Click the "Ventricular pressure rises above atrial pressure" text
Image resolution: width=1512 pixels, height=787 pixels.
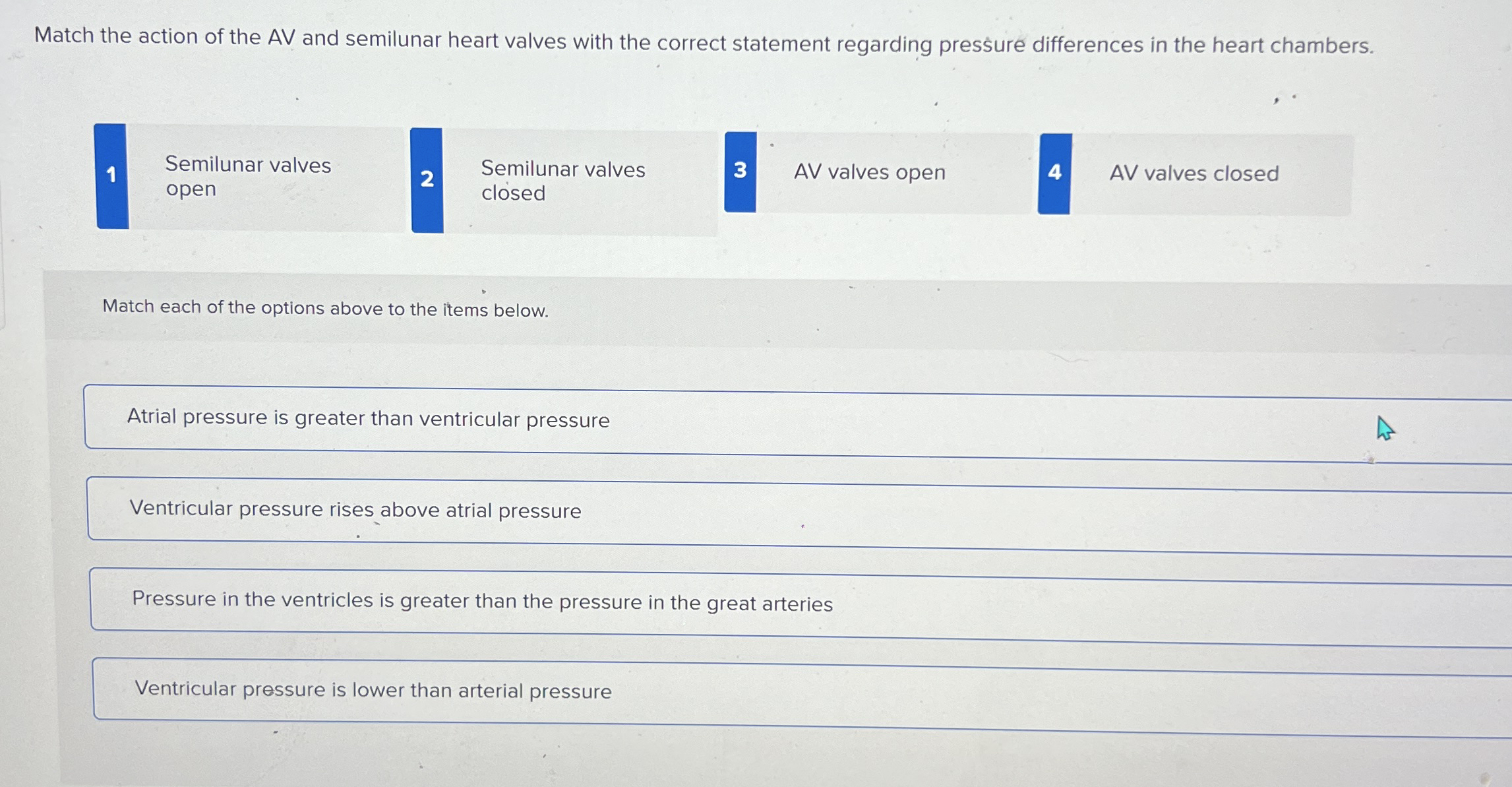pyautogui.click(x=355, y=509)
